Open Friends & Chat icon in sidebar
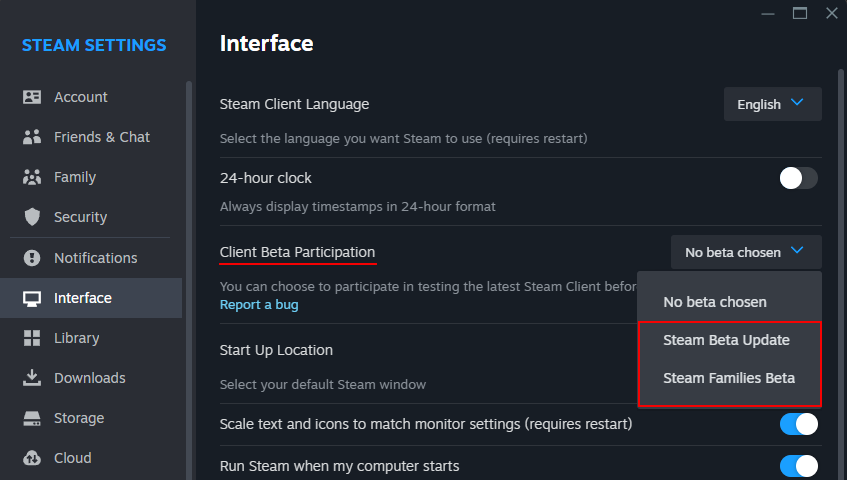This screenshot has width=847, height=480. 32,137
